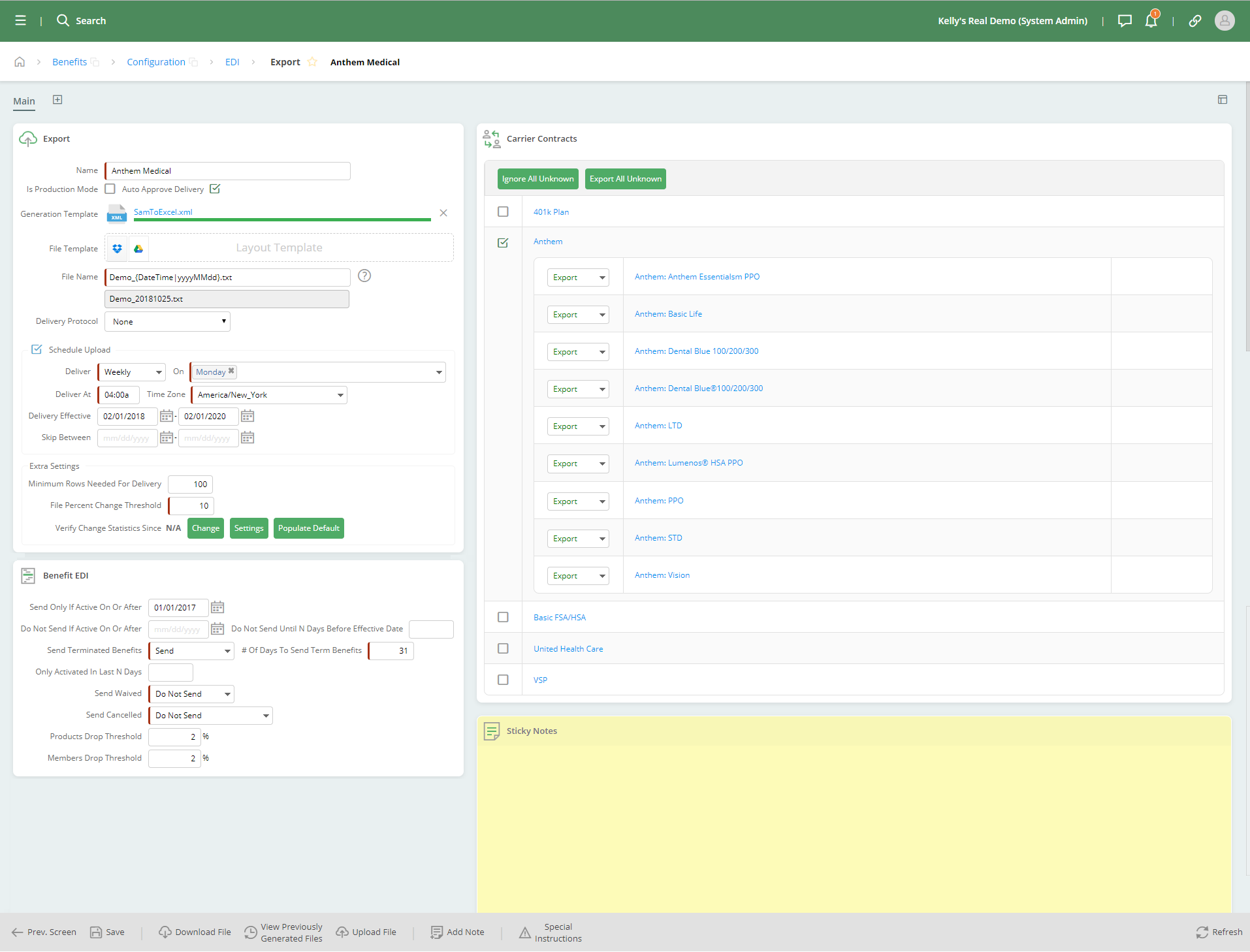This screenshot has width=1250, height=952.
Task: Open Export dropdown for Anthem Essentialsm PPO
Action: point(578,278)
